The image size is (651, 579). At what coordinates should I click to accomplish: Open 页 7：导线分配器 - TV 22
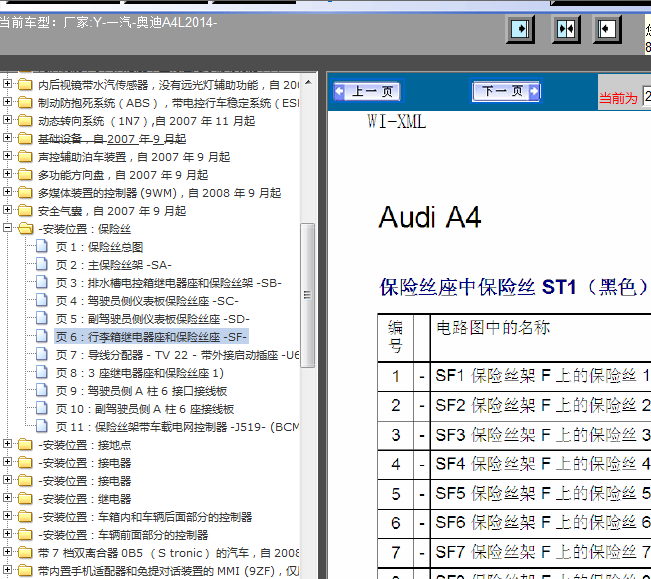pos(177,355)
